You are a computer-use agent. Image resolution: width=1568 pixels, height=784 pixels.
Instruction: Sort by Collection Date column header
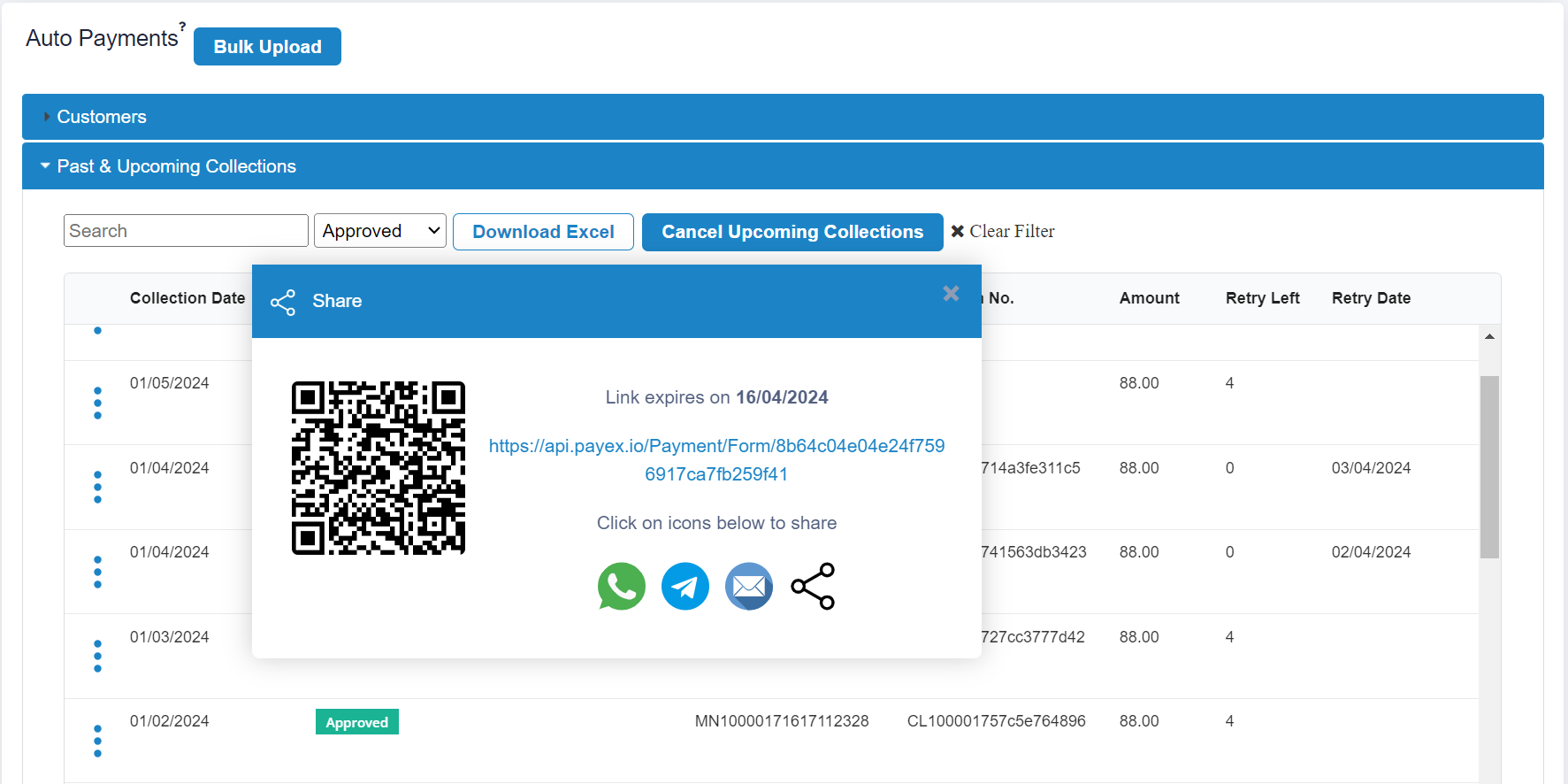(187, 298)
